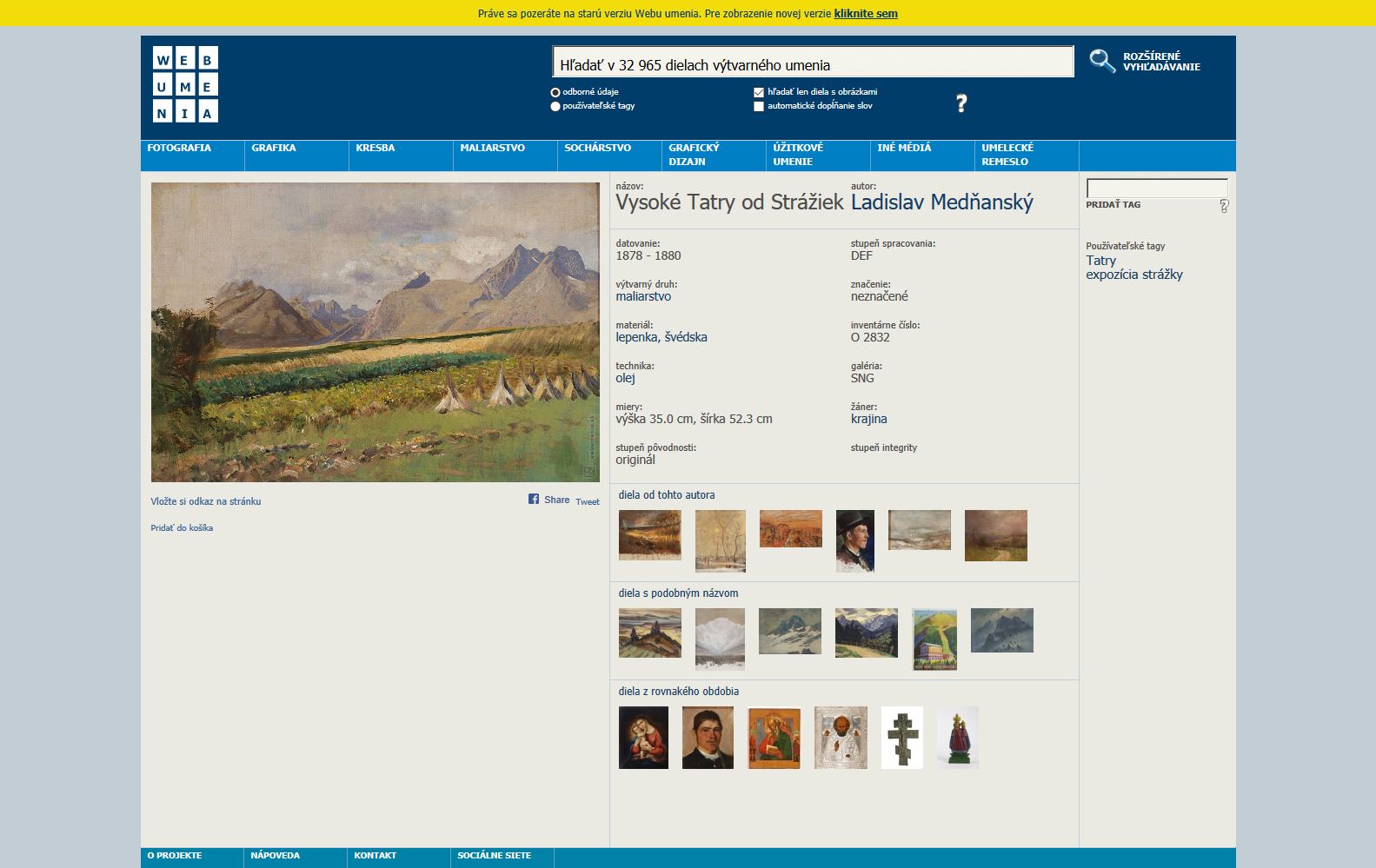This screenshot has width=1376, height=868.
Task: Click the maliarstvo art type link
Action: [643, 296]
